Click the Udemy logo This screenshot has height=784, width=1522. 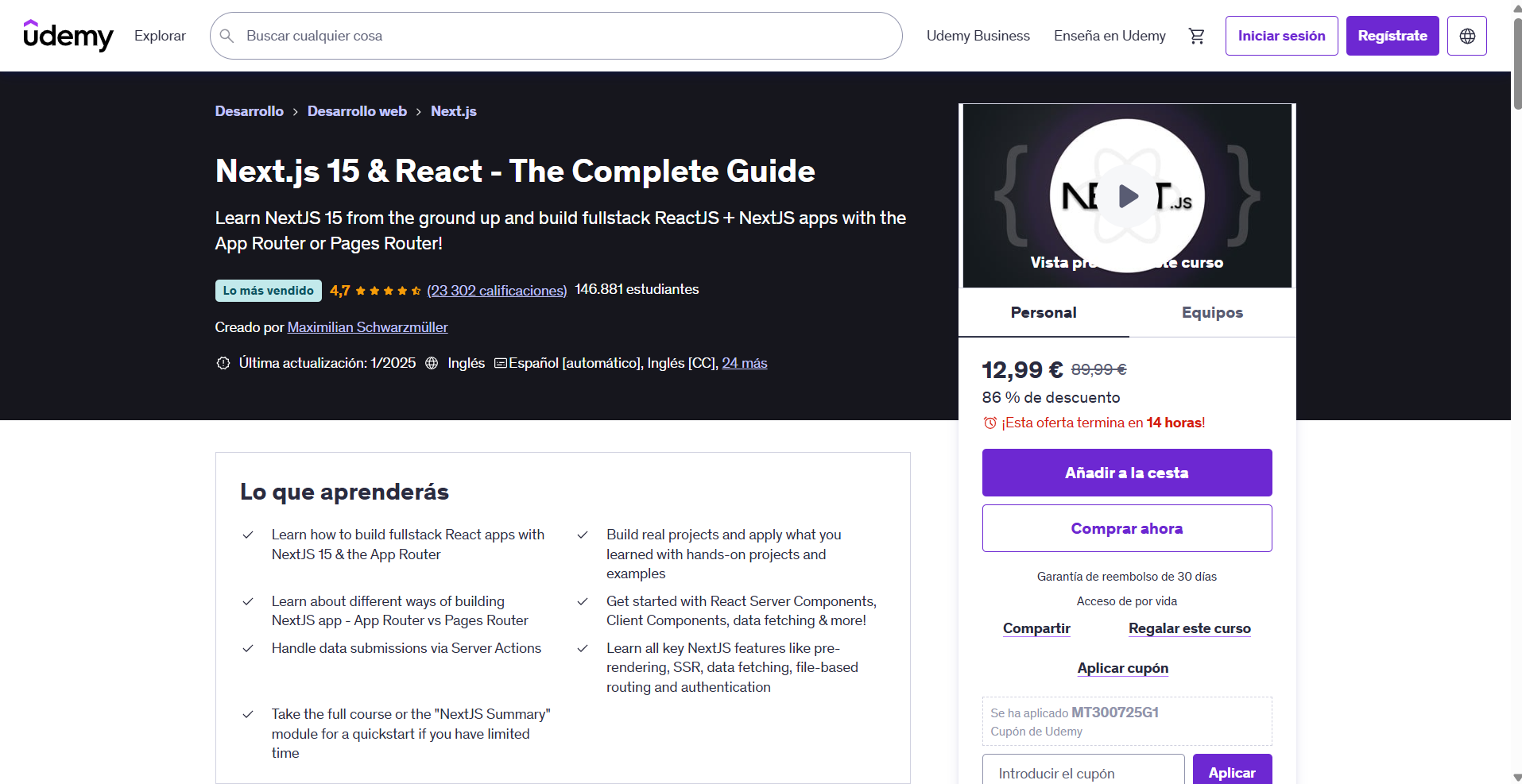click(68, 35)
